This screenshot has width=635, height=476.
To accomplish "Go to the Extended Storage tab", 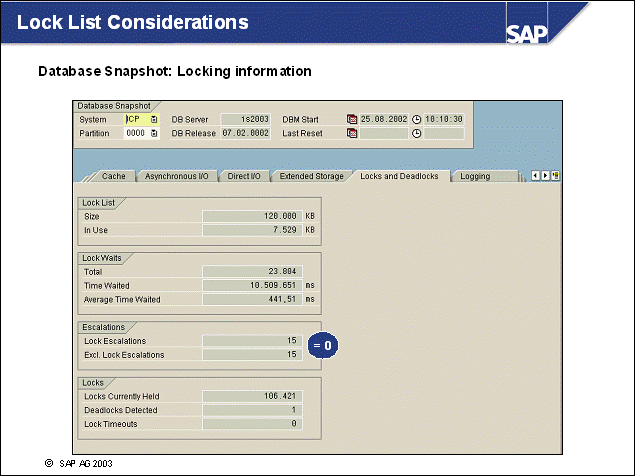I will point(310,176).
